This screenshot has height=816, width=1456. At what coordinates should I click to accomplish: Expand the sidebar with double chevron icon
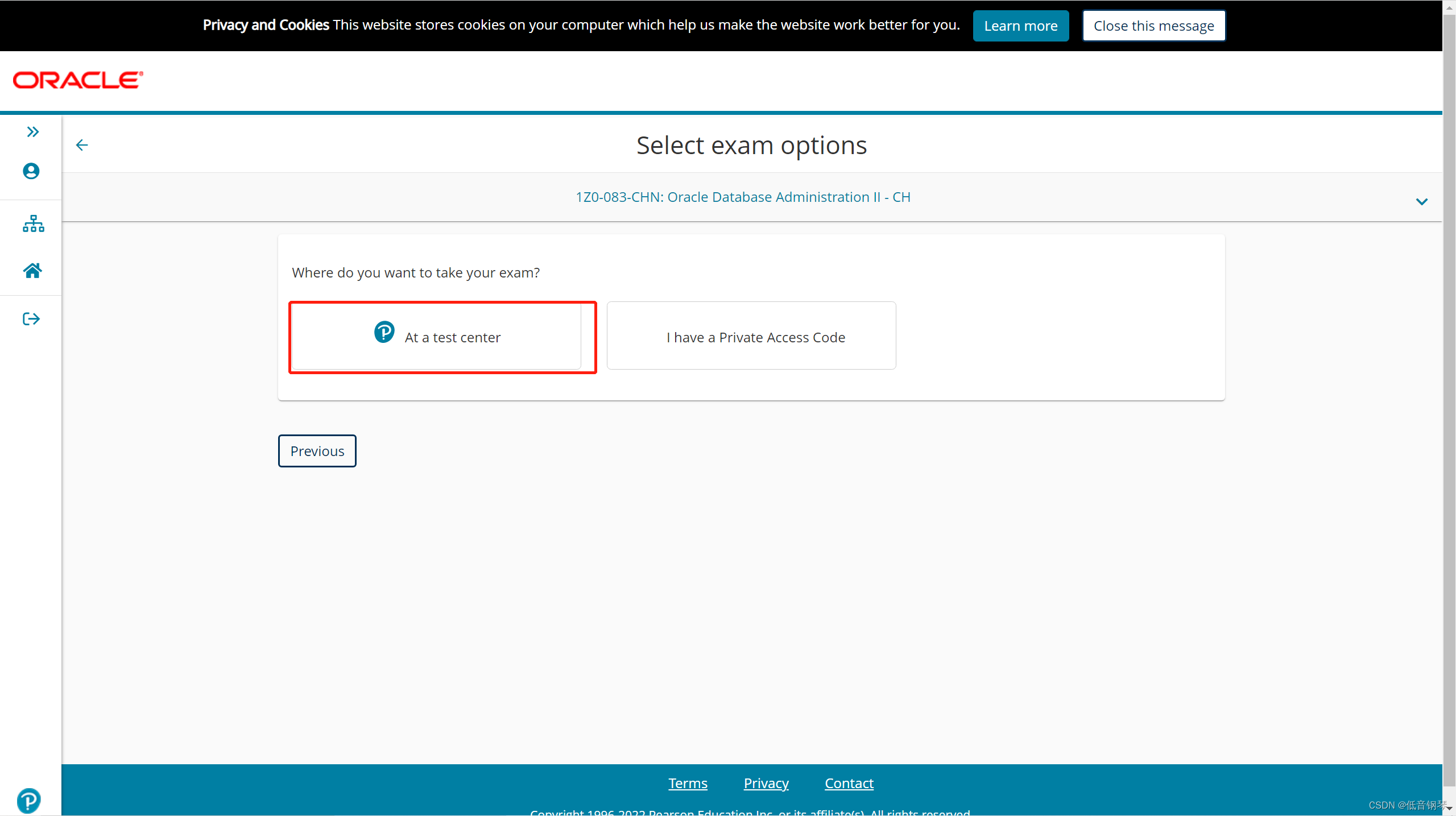click(32, 132)
